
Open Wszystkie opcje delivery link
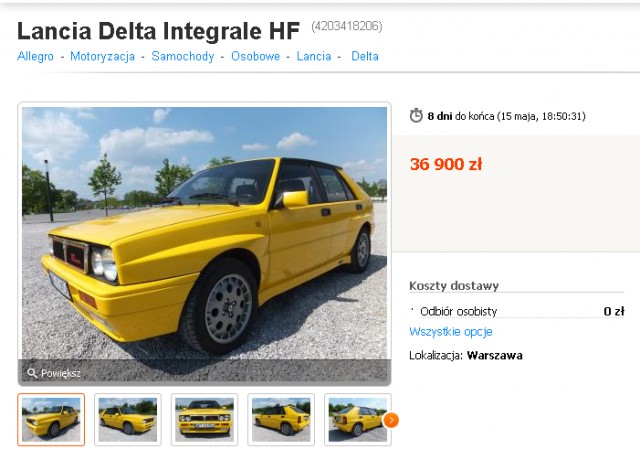tap(451, 332)
